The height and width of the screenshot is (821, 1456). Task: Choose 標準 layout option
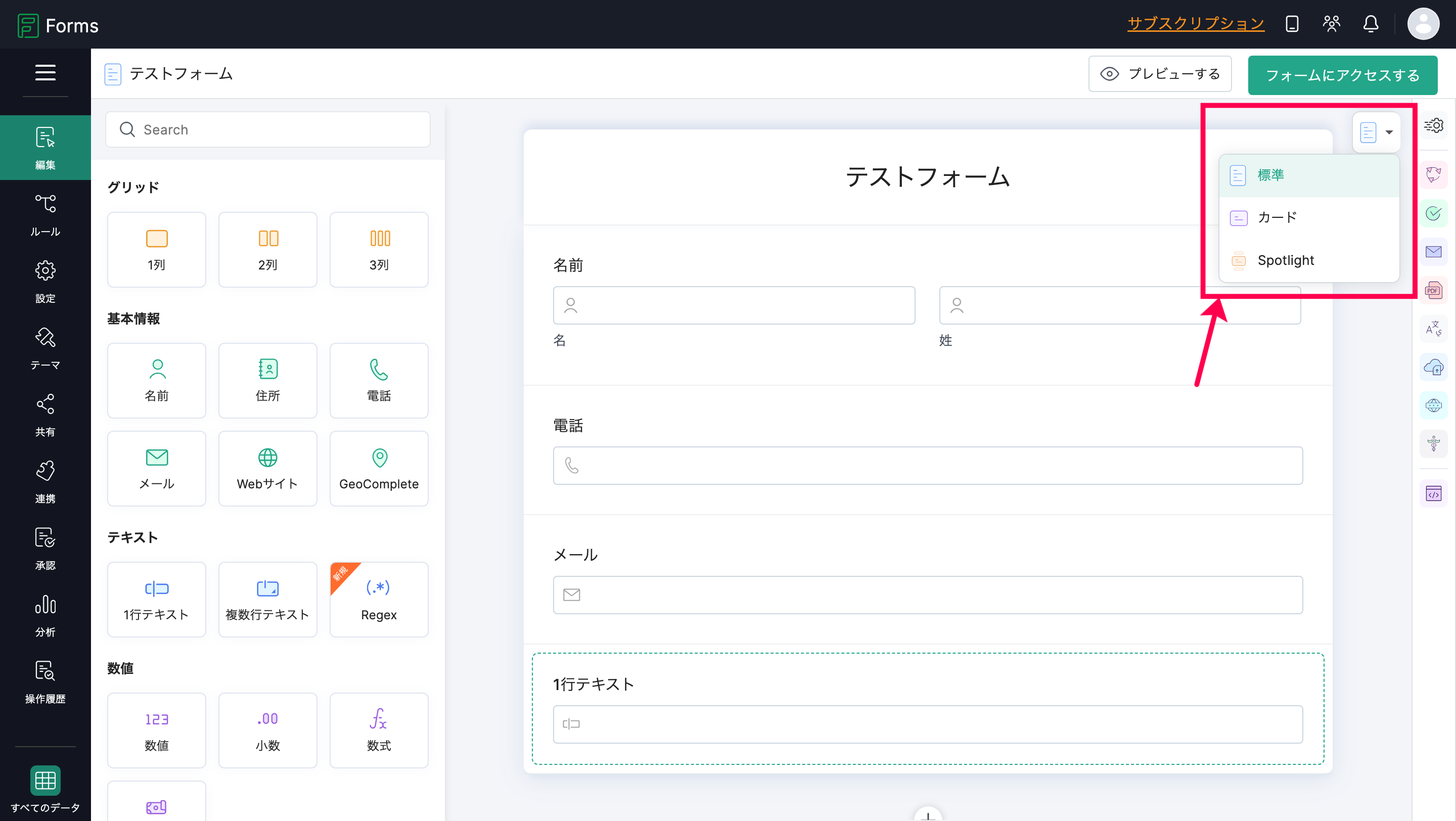1309,175
